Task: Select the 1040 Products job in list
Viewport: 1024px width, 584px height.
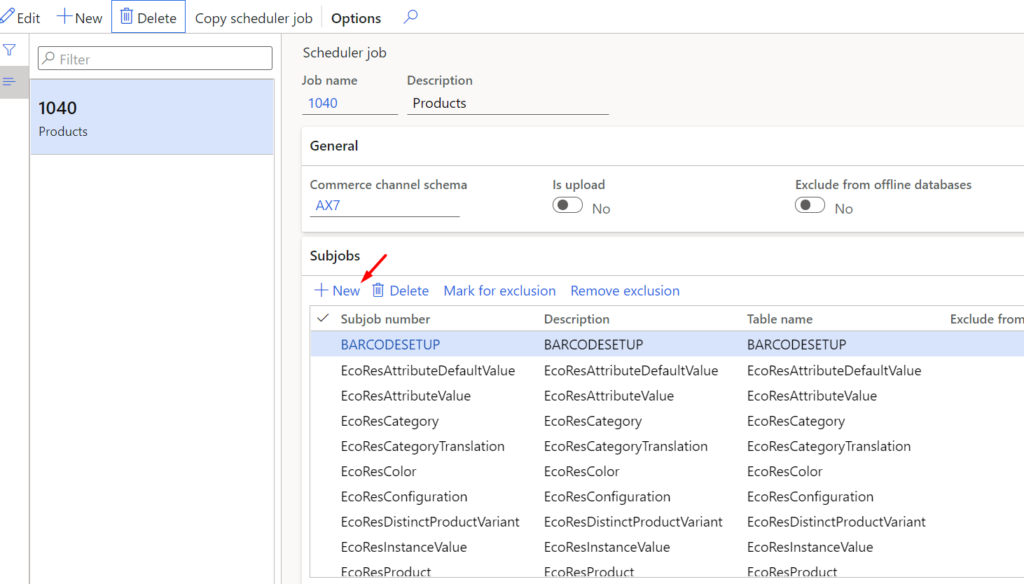Action: click(x=152, y=118)
